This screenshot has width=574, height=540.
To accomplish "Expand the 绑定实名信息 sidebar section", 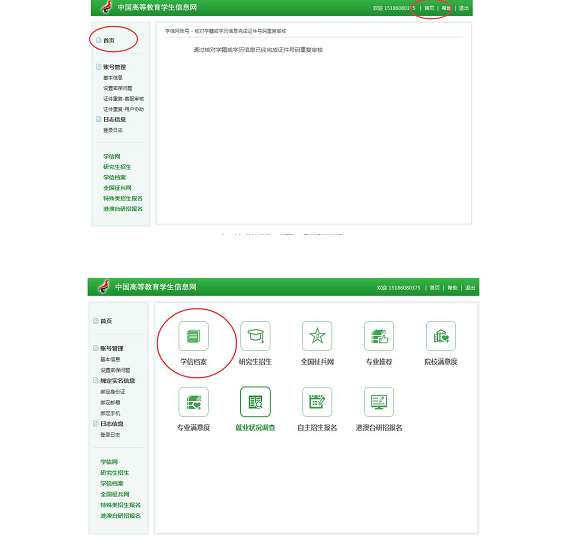I will click(118, 381).
